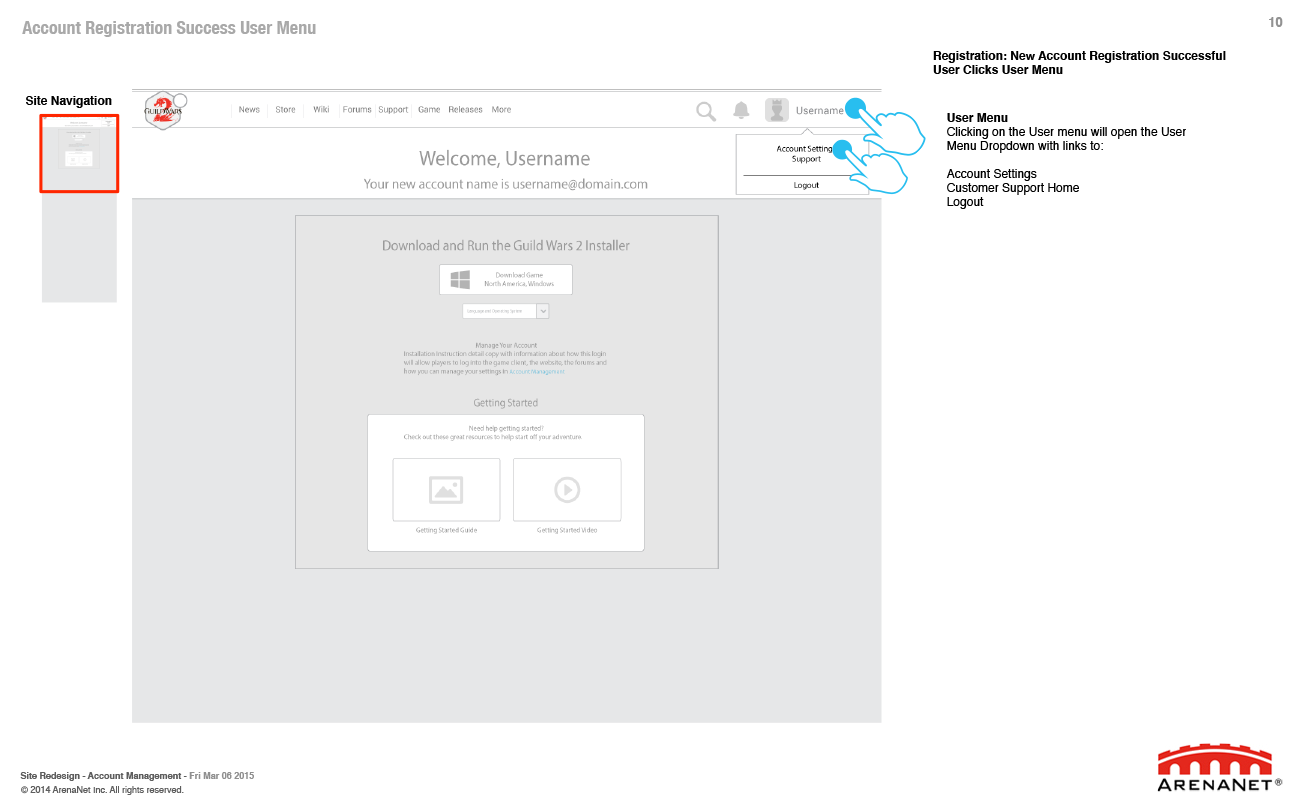Click the Download and Run Installer heading
1300x812 pixels.
click(x=506, y=245)
